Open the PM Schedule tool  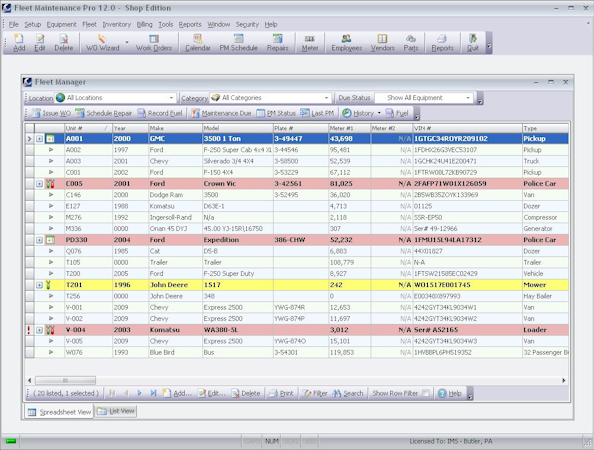pyautogui.click(x=238, y=42)
